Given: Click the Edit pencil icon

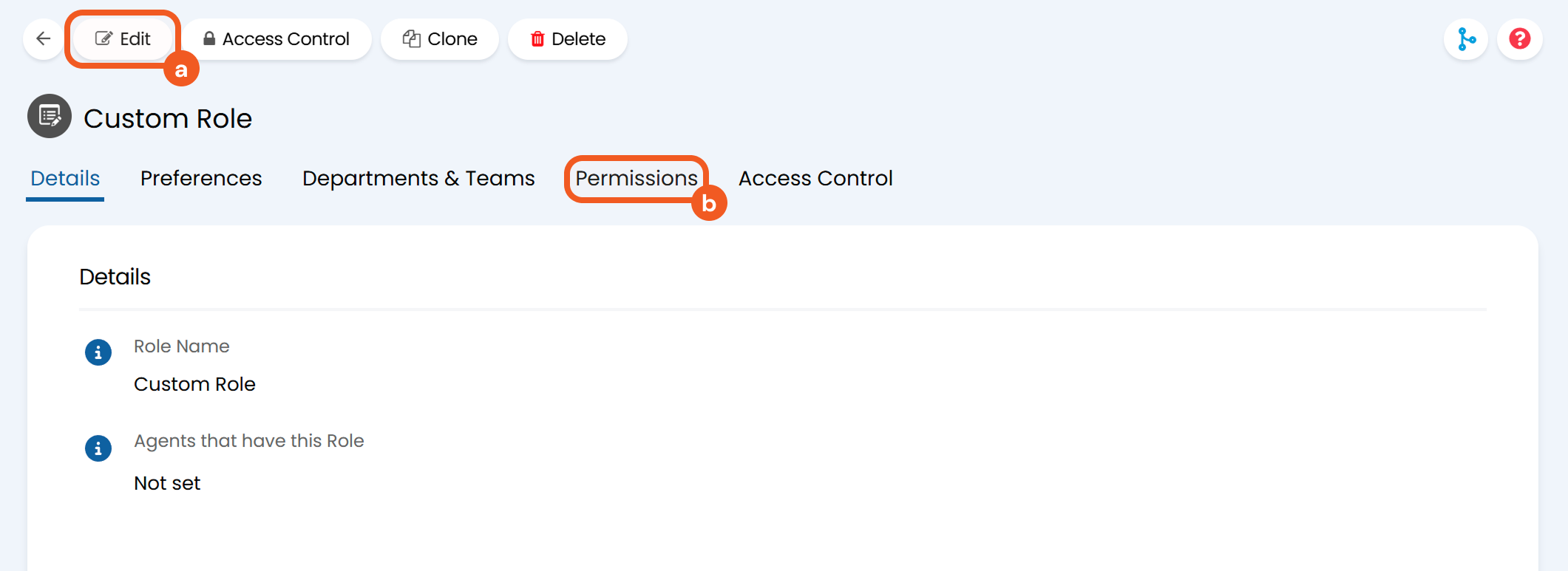Looking at the screenshot, I should coord(104,38).
